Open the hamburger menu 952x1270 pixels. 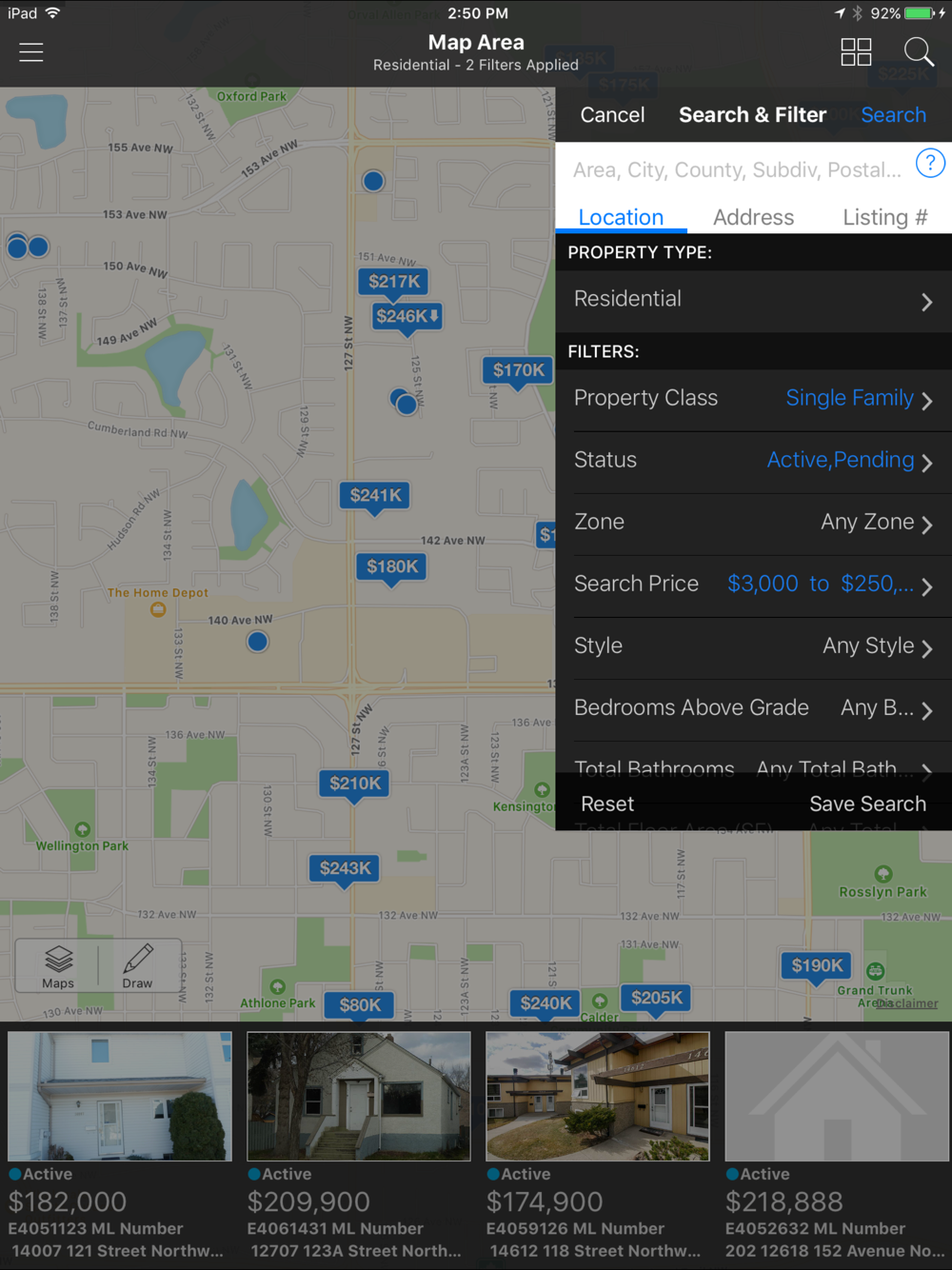click(31, 52)
